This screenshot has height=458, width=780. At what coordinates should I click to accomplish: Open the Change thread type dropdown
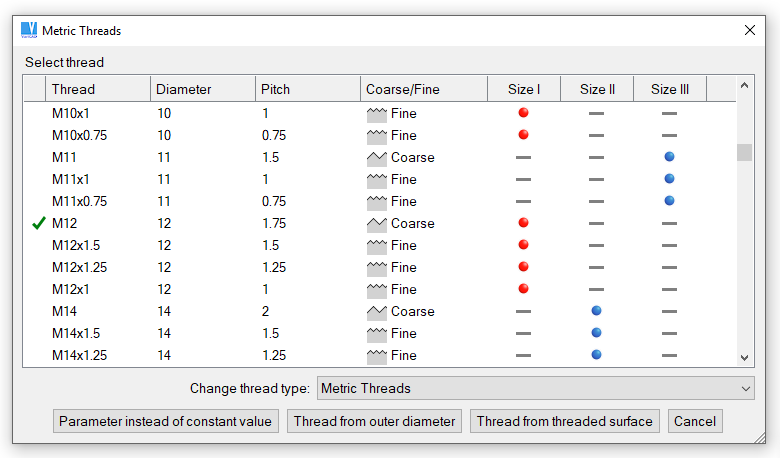[535, 388]
